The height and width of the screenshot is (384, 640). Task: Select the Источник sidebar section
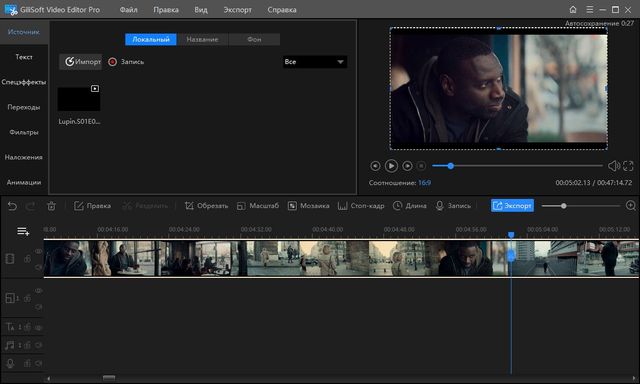point(24,32)
